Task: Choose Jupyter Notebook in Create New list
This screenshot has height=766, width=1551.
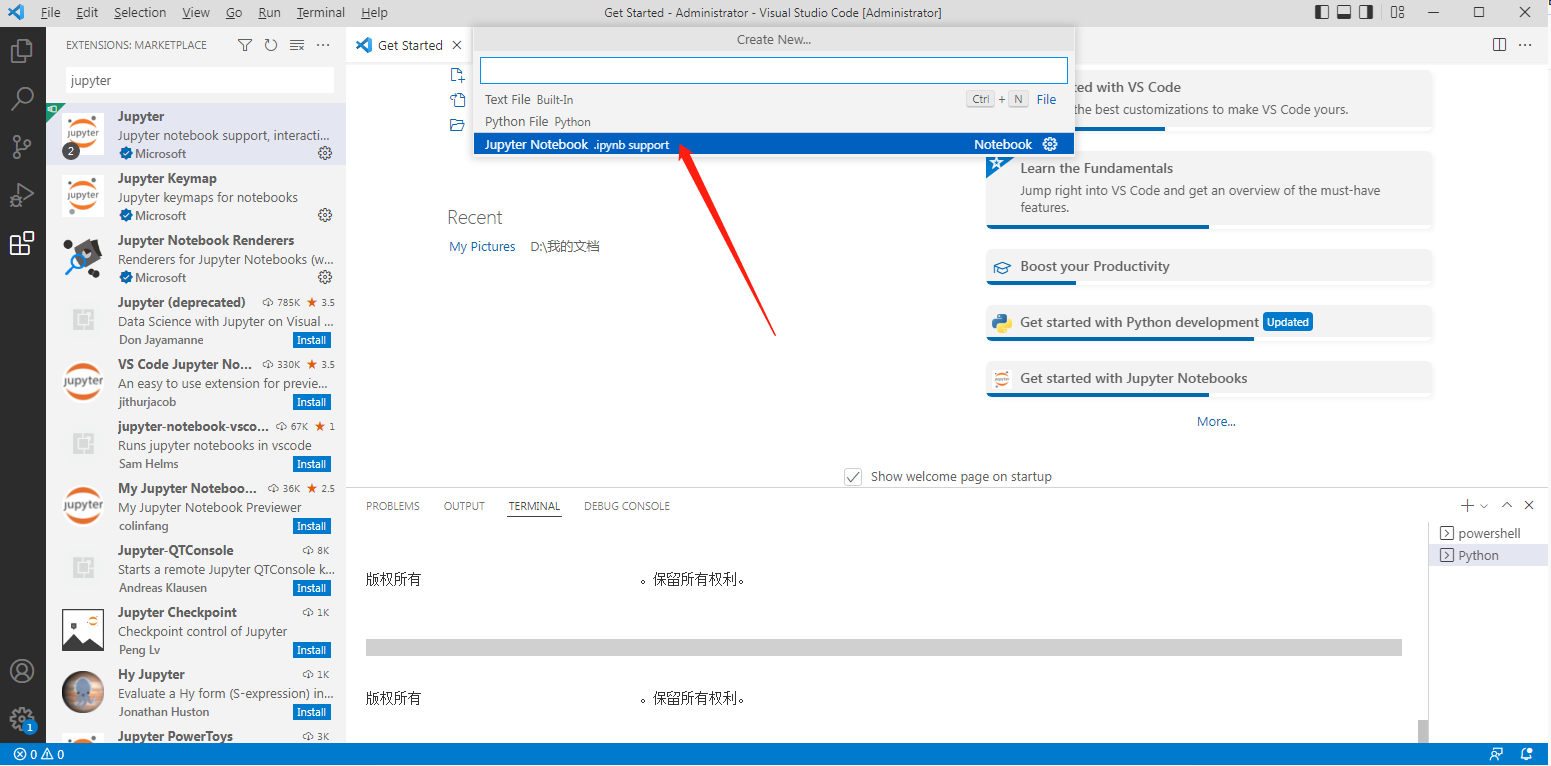Action: 774,144
